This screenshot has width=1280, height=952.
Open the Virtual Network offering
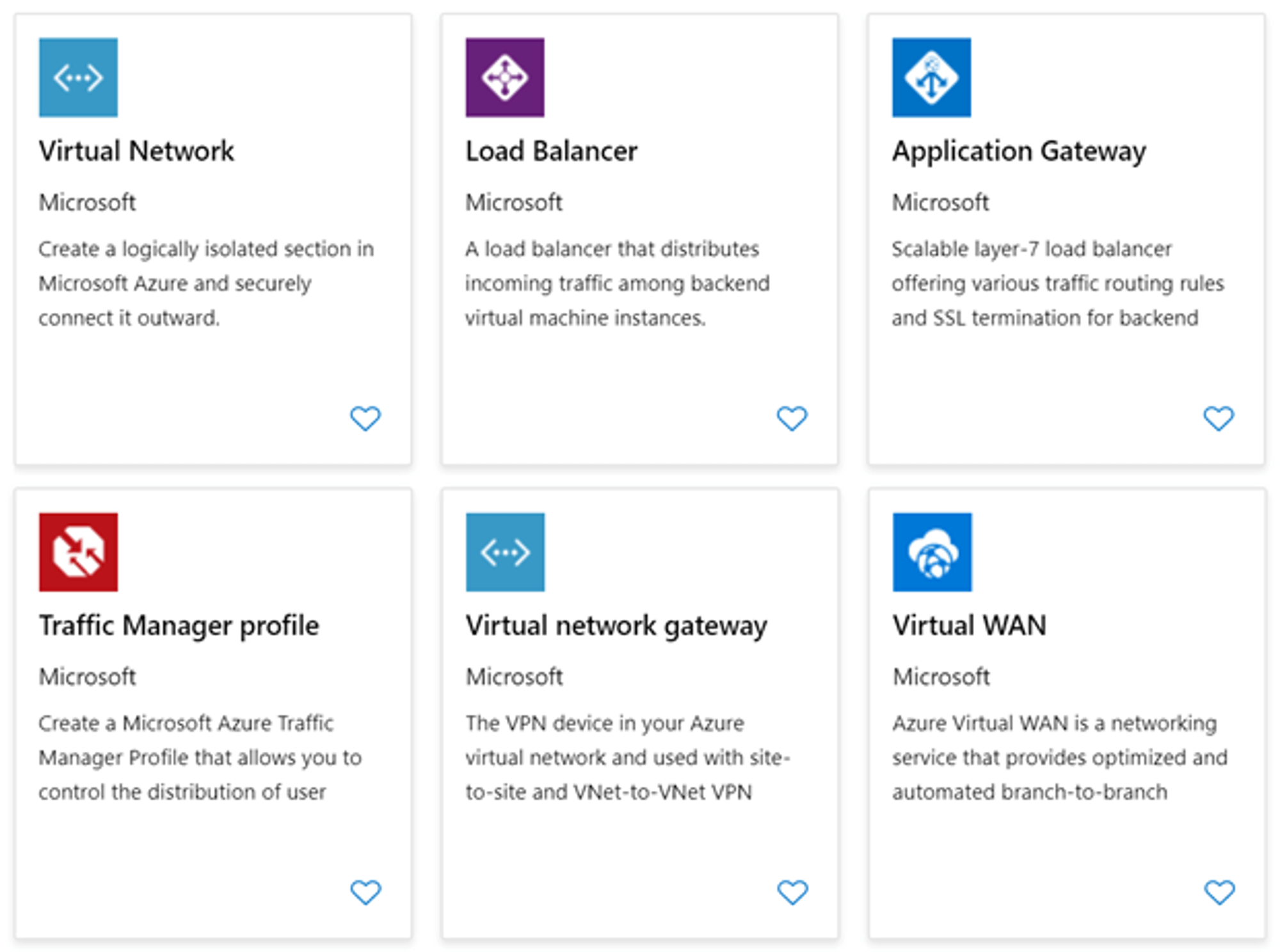click(136, 151)
